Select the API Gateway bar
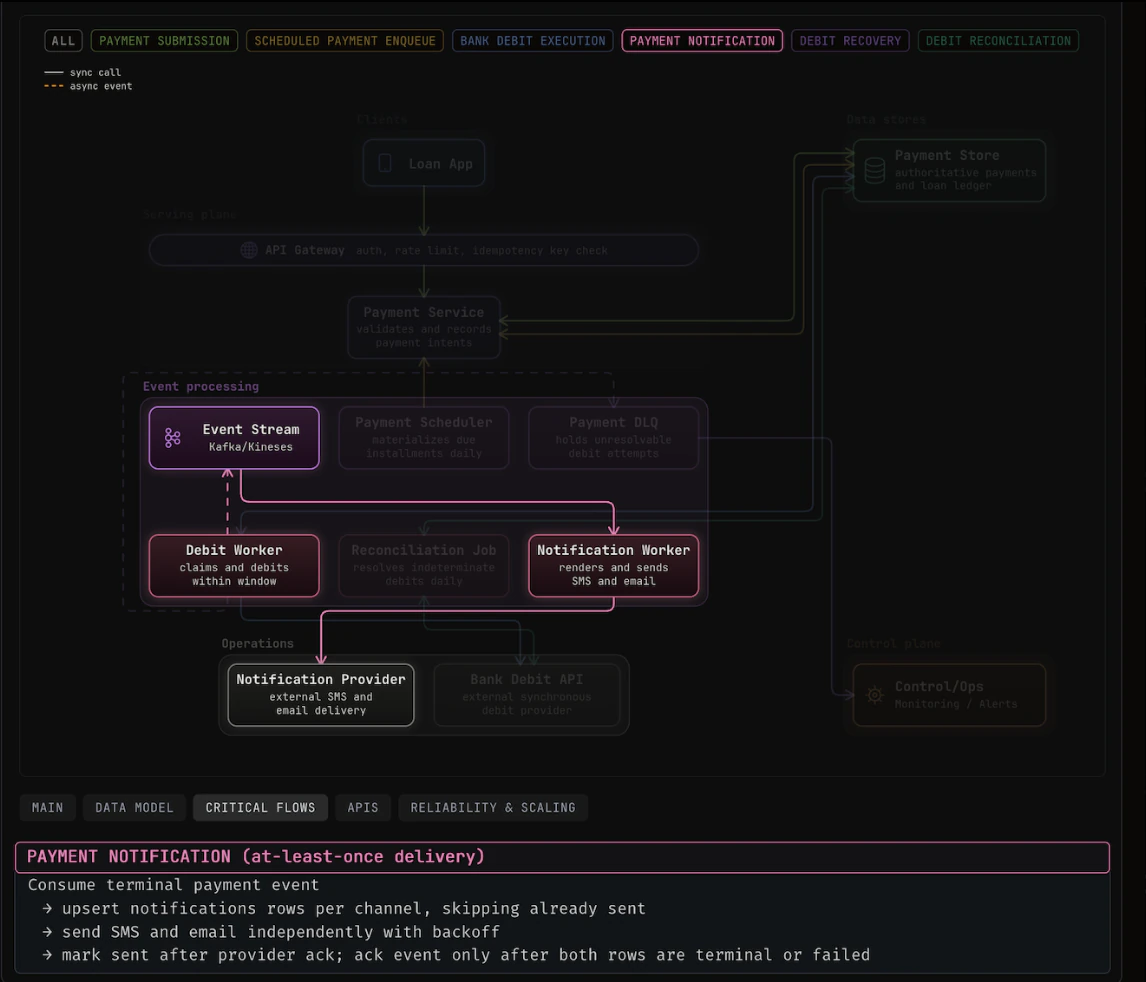 tap(424, 250)
